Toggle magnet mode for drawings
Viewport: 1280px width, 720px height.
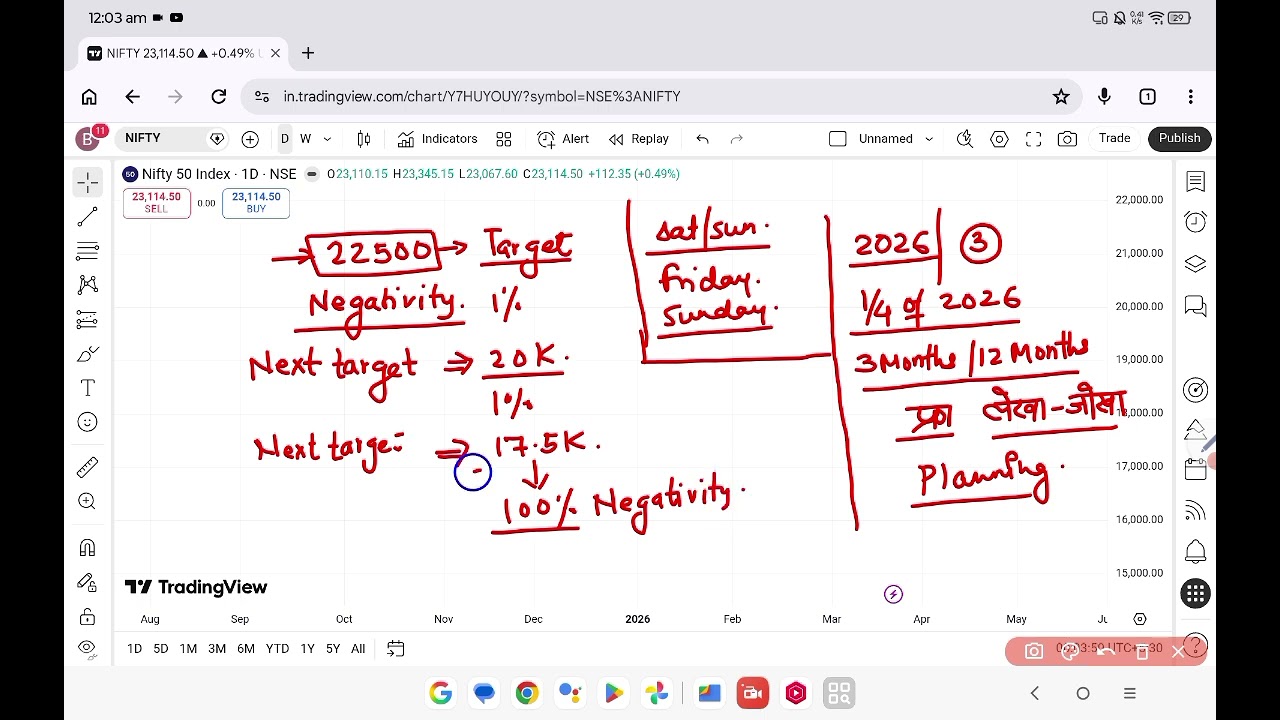88,547
